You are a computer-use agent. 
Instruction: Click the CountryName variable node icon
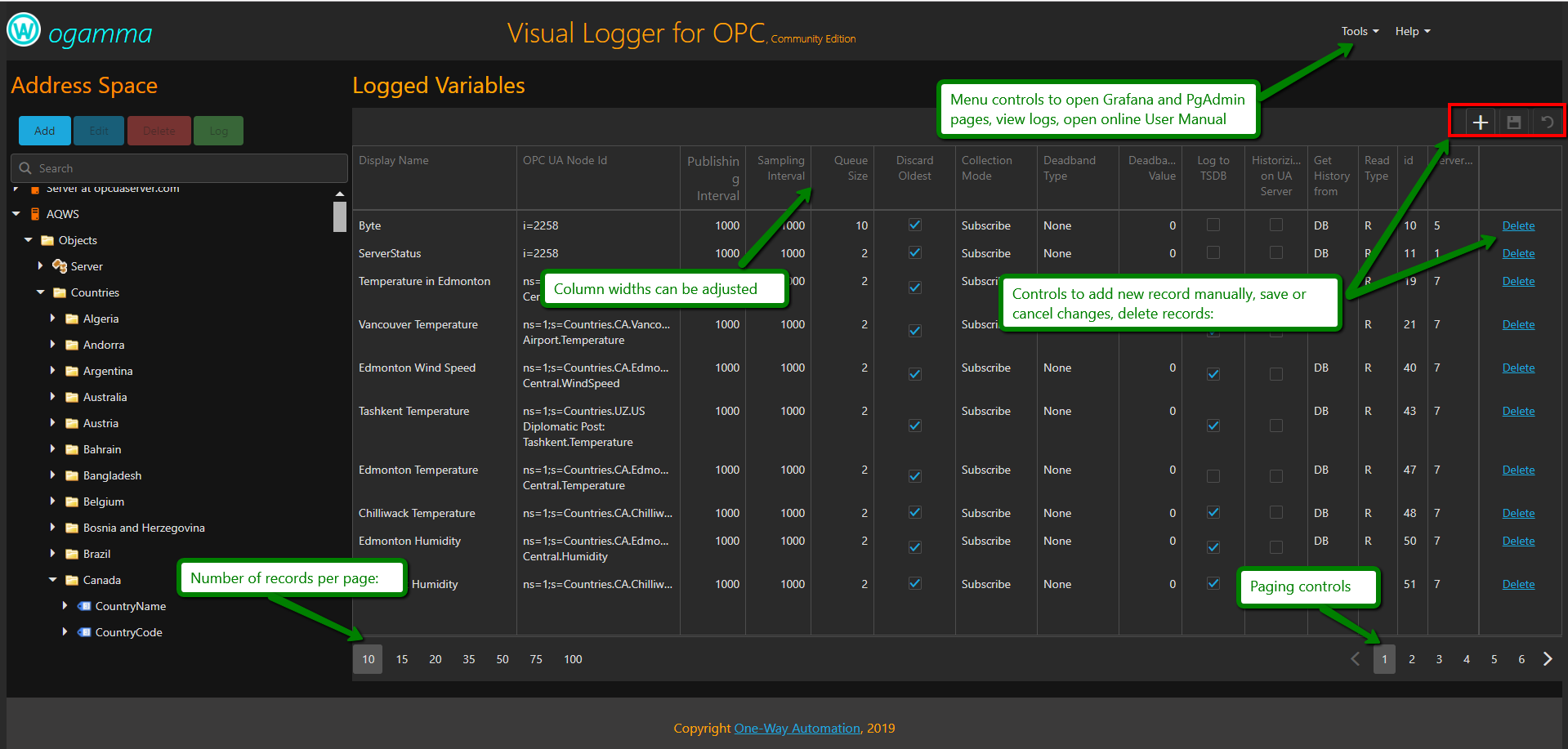click(x=84, y=606)
